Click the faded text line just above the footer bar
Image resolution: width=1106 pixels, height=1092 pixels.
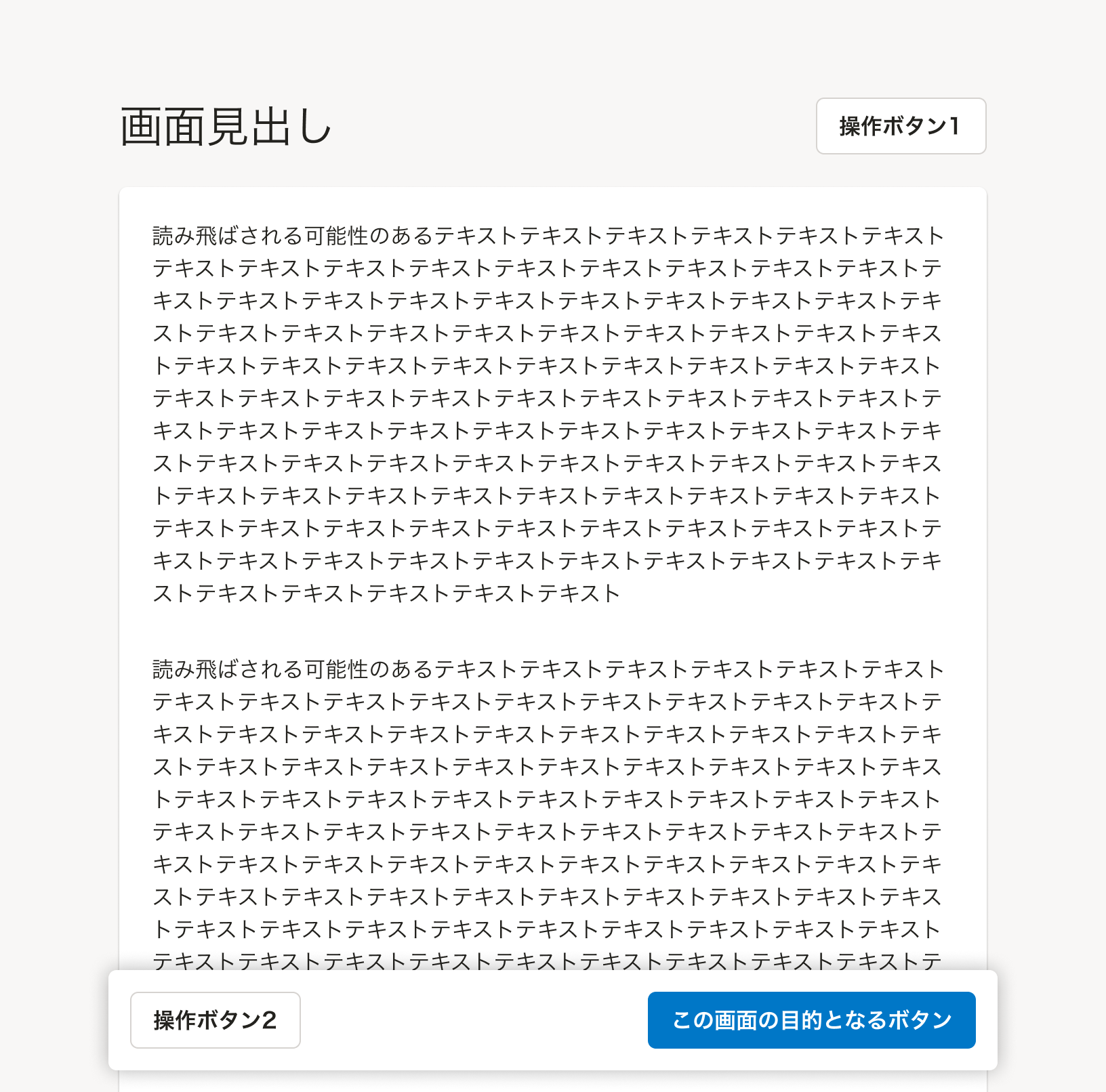pos(548,961)
